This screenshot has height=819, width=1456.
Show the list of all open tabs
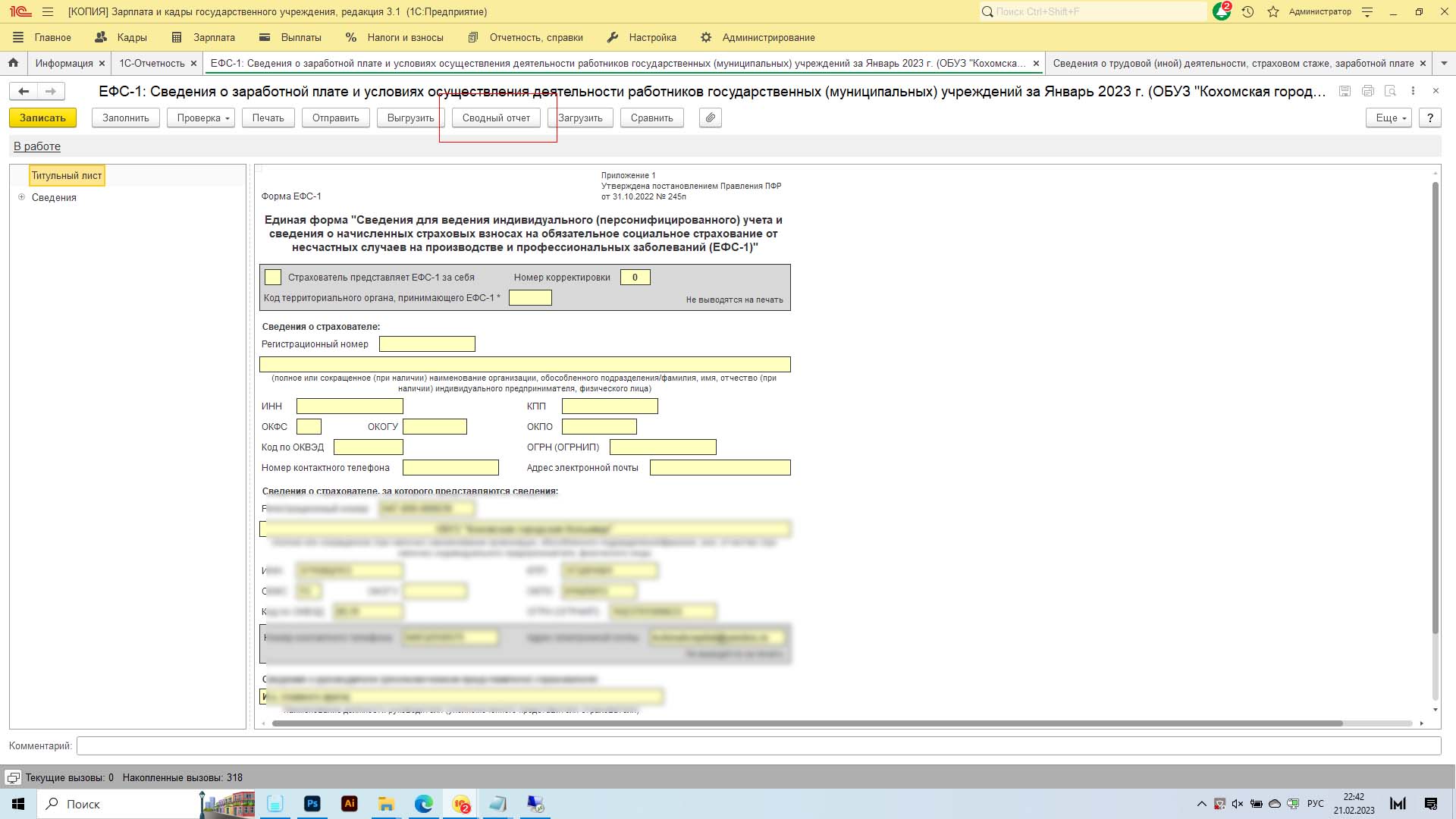click(x=1444, y=64)
